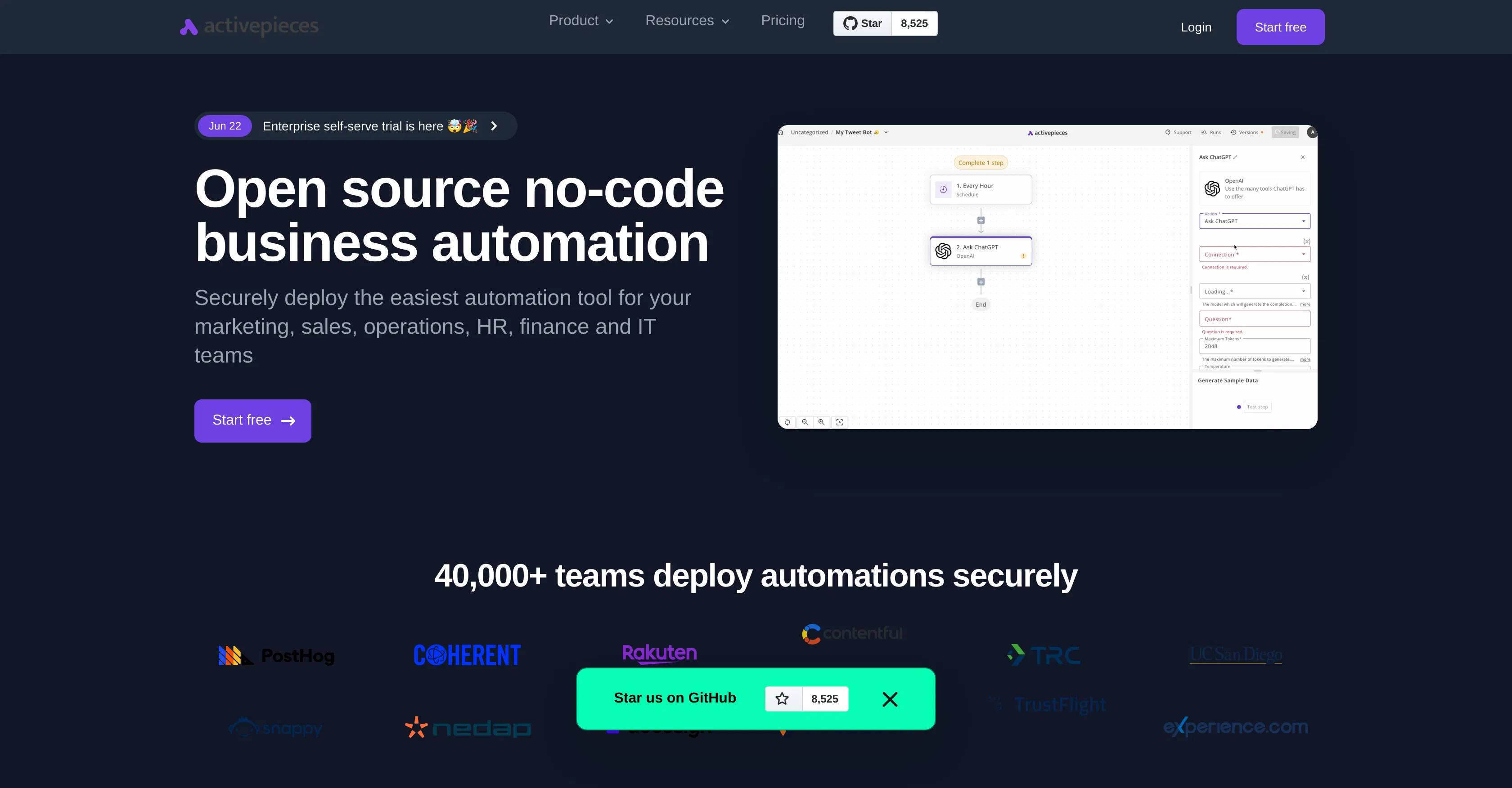Viewport: 1512px width, 788px height.
Task: Click the home icon in the builder breadcrumb
Action: point(781,132)
